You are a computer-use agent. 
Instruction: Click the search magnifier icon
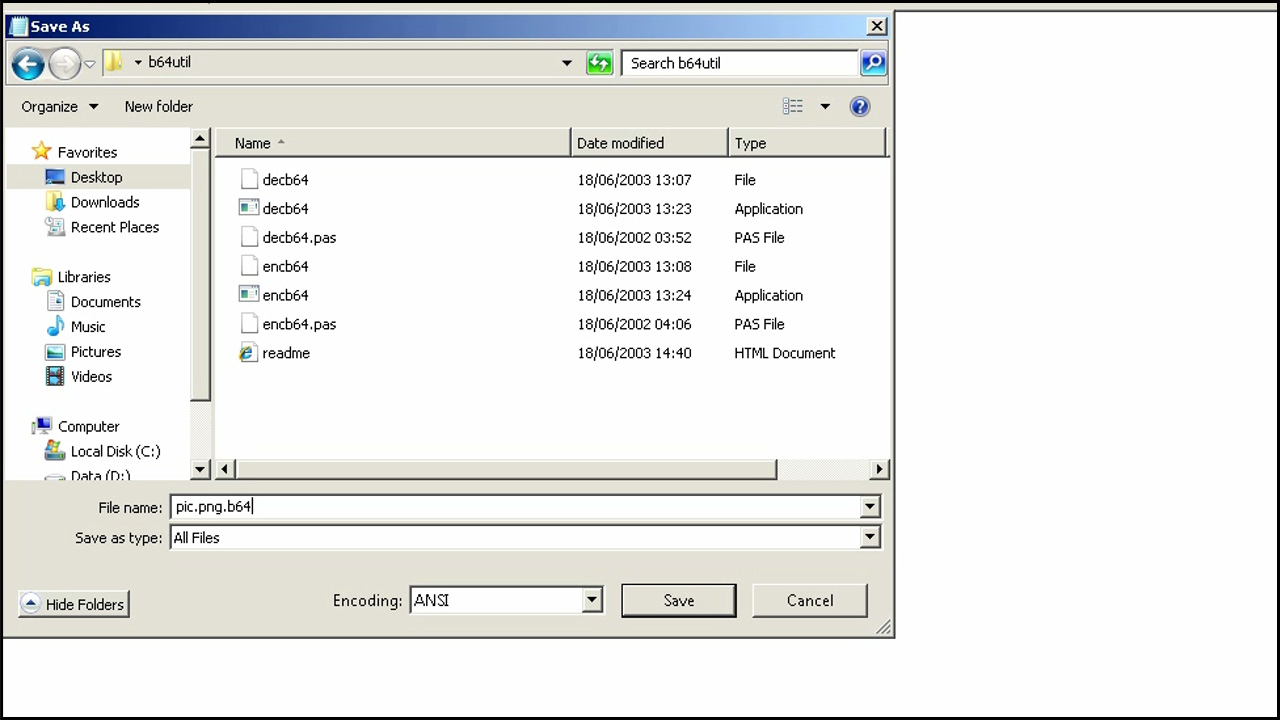click(x=873, y=63)
